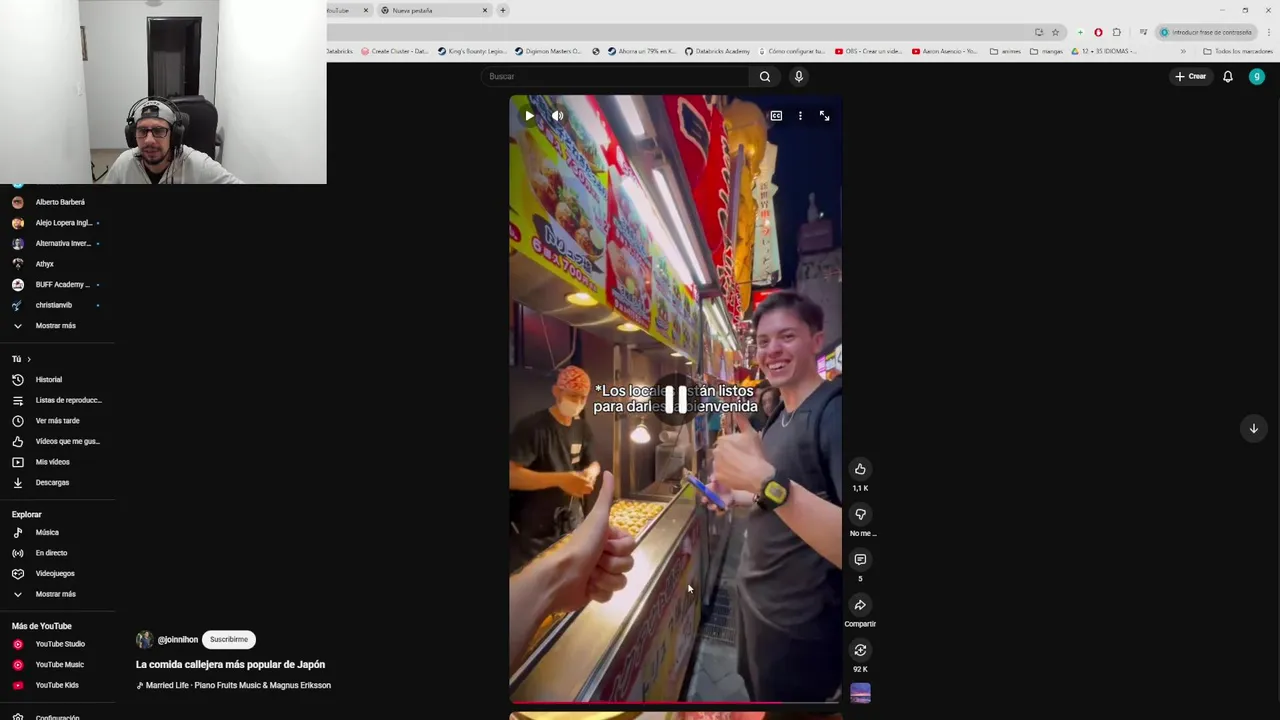This screenshot has width=1280, height=720.
Task: Click the Crear button
Action: point(1191,76)
